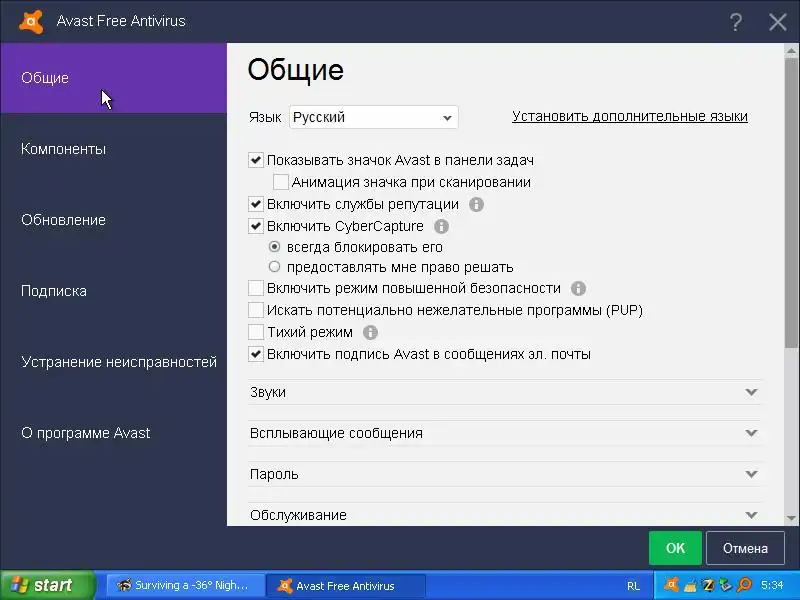Open the Язык language dropdown

373,117
